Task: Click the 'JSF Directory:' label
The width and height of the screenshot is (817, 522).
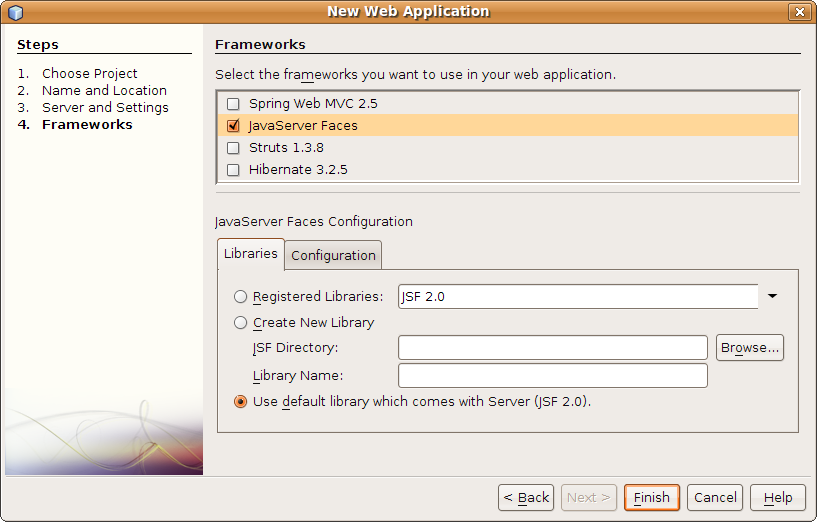Action: [x=295, y=347]
